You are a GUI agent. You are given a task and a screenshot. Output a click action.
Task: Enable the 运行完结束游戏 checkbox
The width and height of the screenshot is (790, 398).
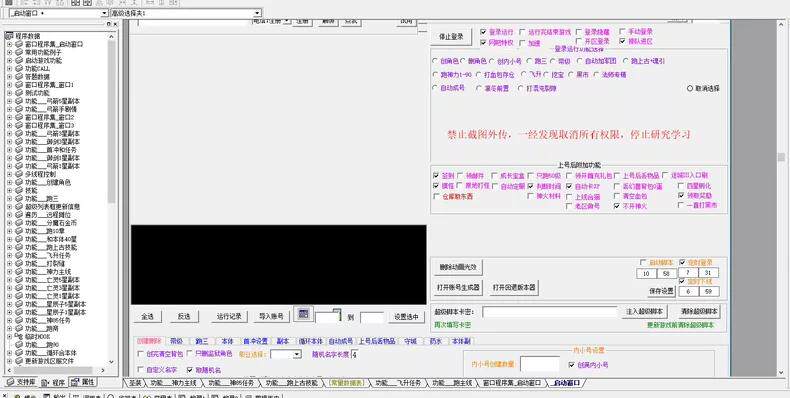point(522,32)
